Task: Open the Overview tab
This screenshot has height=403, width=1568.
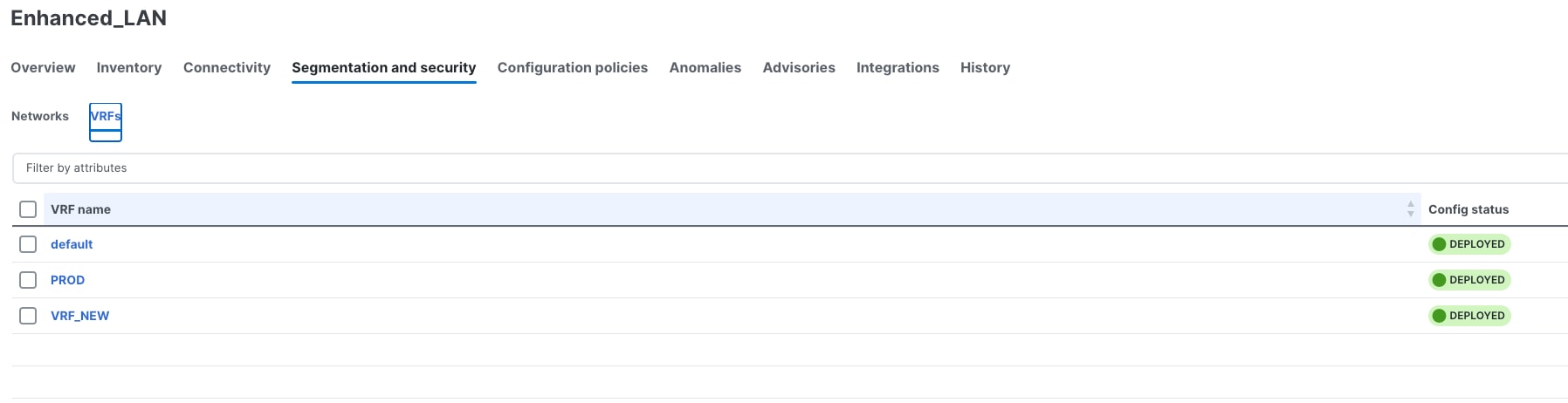Action: [x=43, y=68]
